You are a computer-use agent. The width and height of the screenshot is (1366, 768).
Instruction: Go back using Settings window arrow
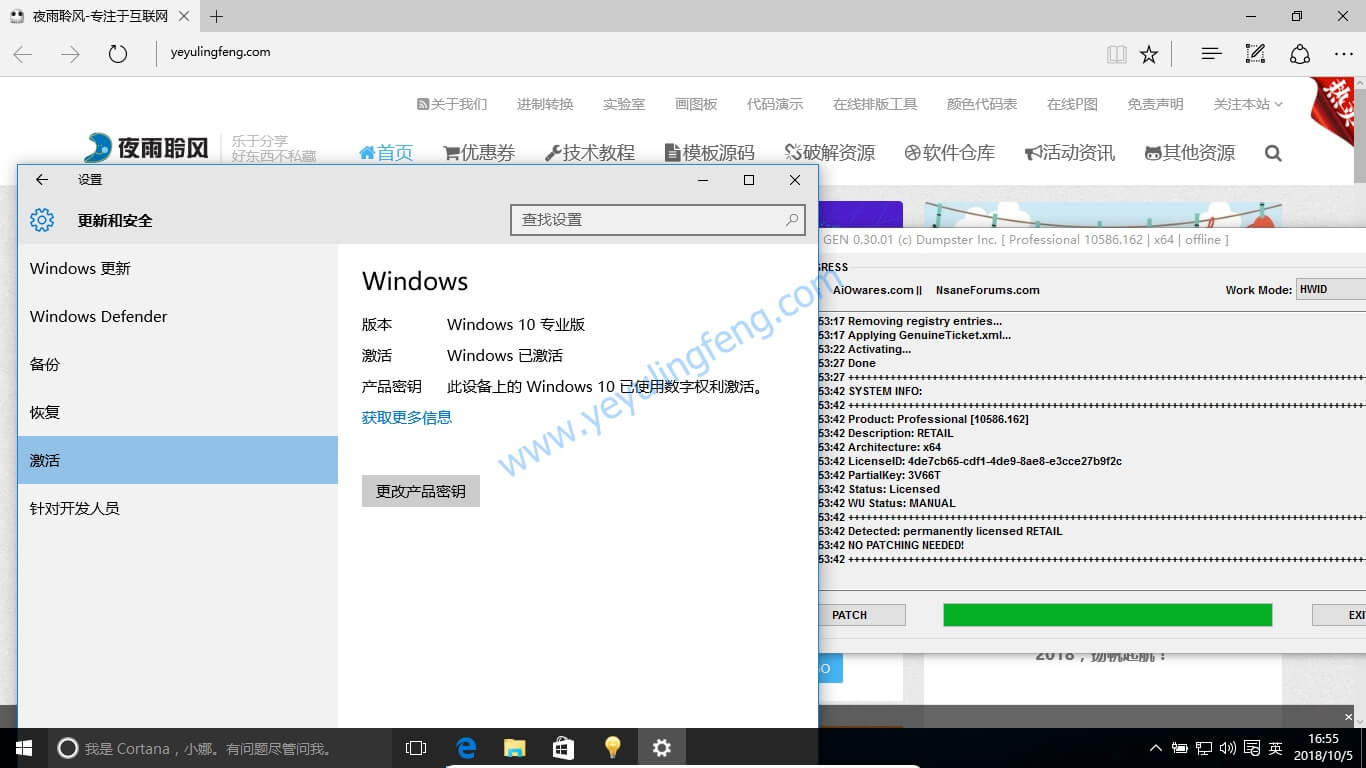[x=42, y=180]
